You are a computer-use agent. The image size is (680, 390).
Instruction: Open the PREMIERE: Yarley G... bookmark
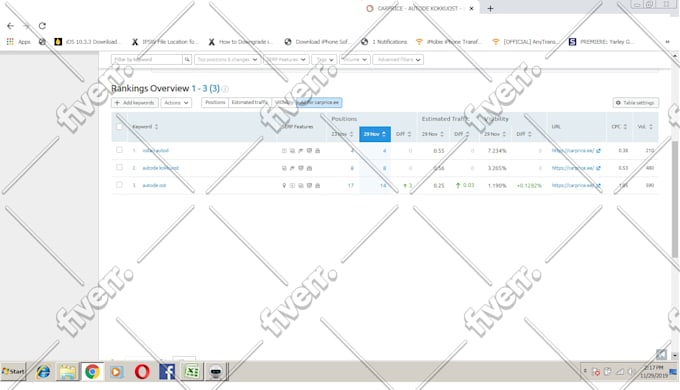tap(602, 42)
